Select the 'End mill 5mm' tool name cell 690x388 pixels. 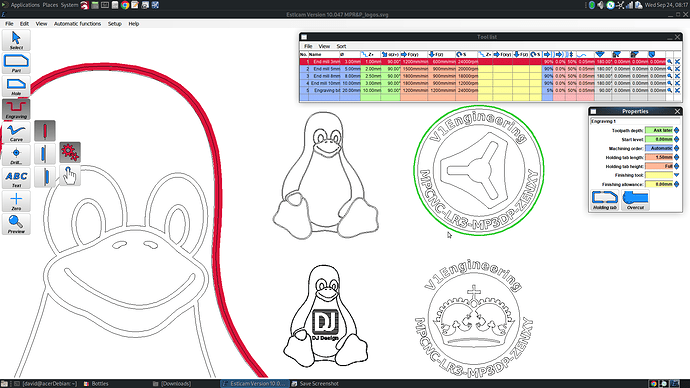tap(324, 69)
